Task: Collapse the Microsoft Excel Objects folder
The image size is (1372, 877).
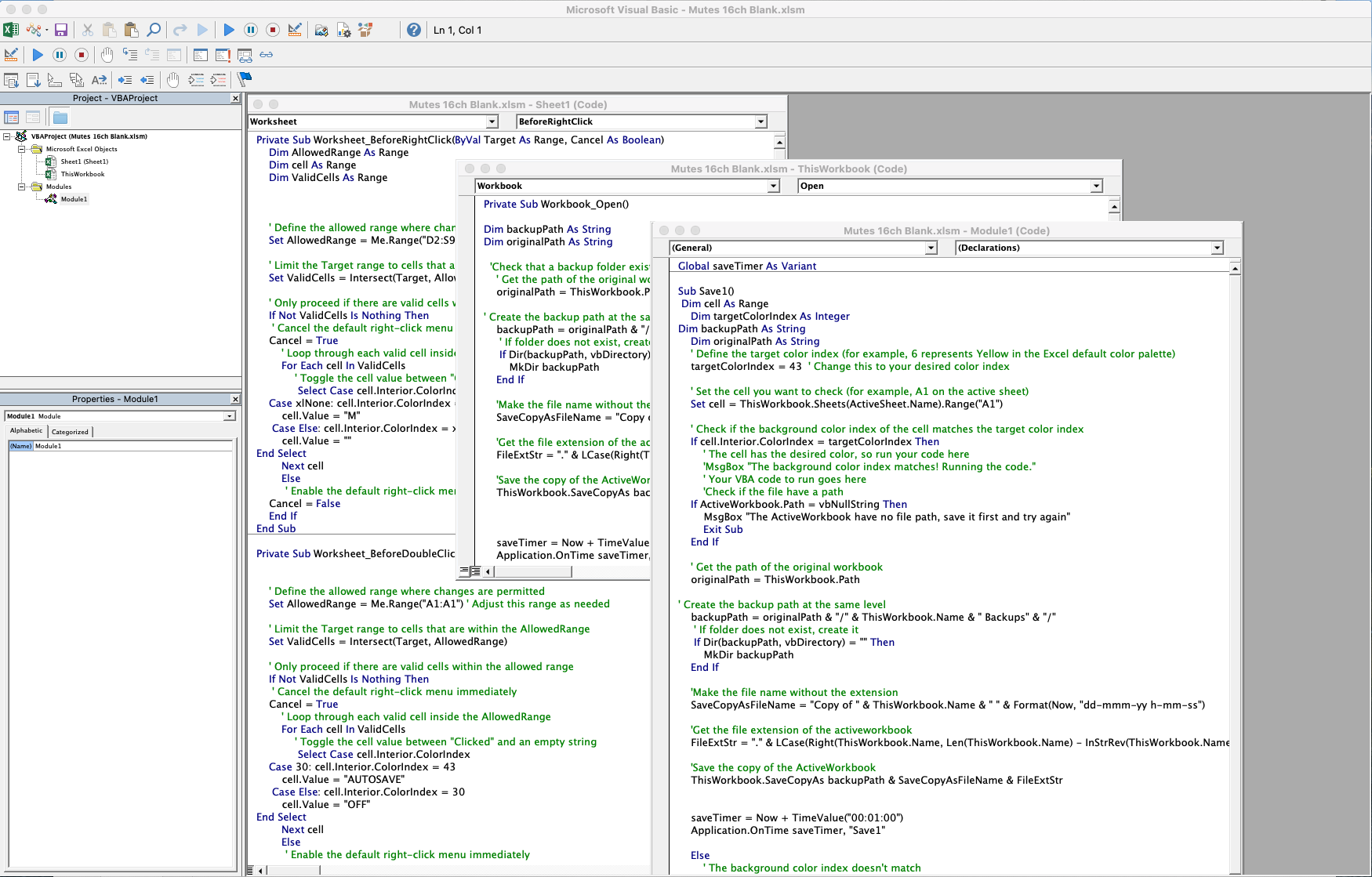Action: (x=22, y=149)
